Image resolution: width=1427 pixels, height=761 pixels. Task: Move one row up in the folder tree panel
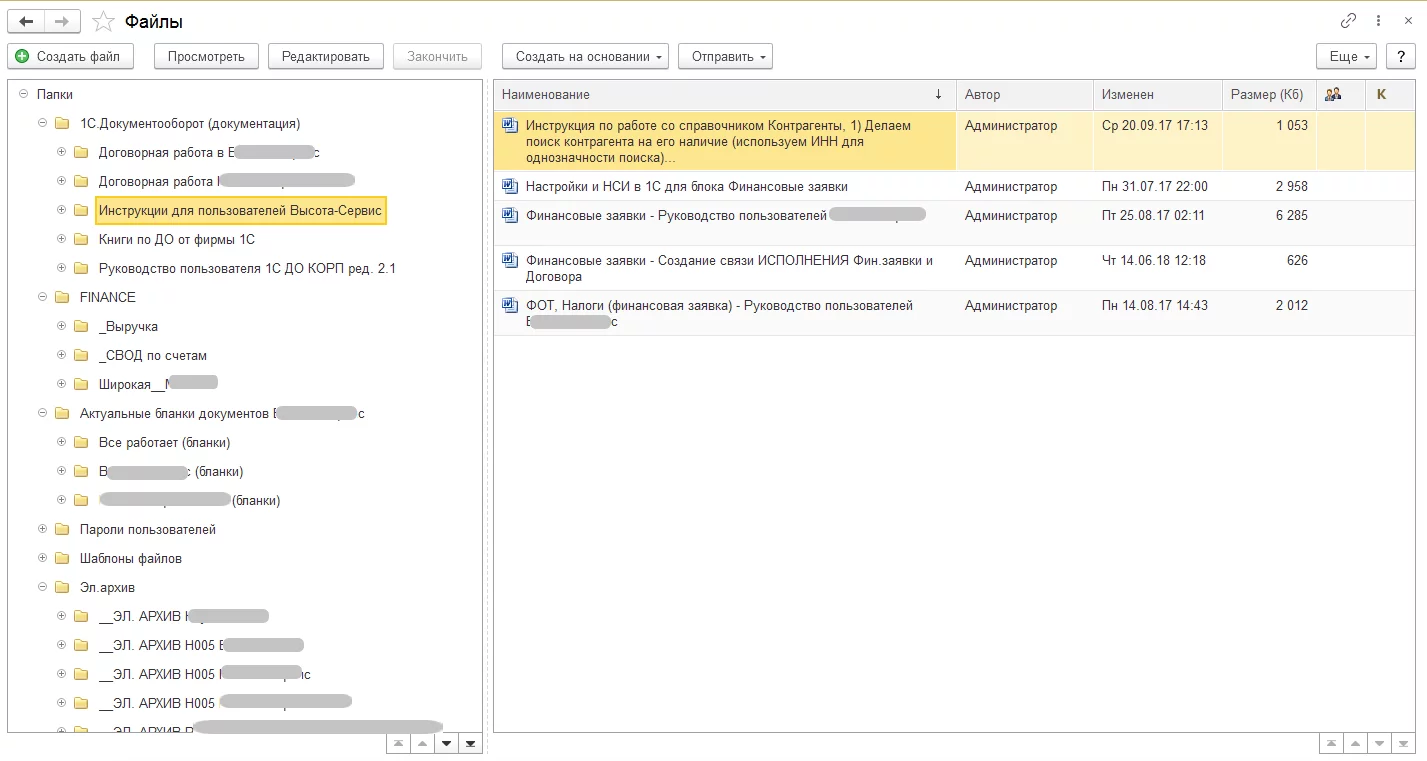[422, 744]
